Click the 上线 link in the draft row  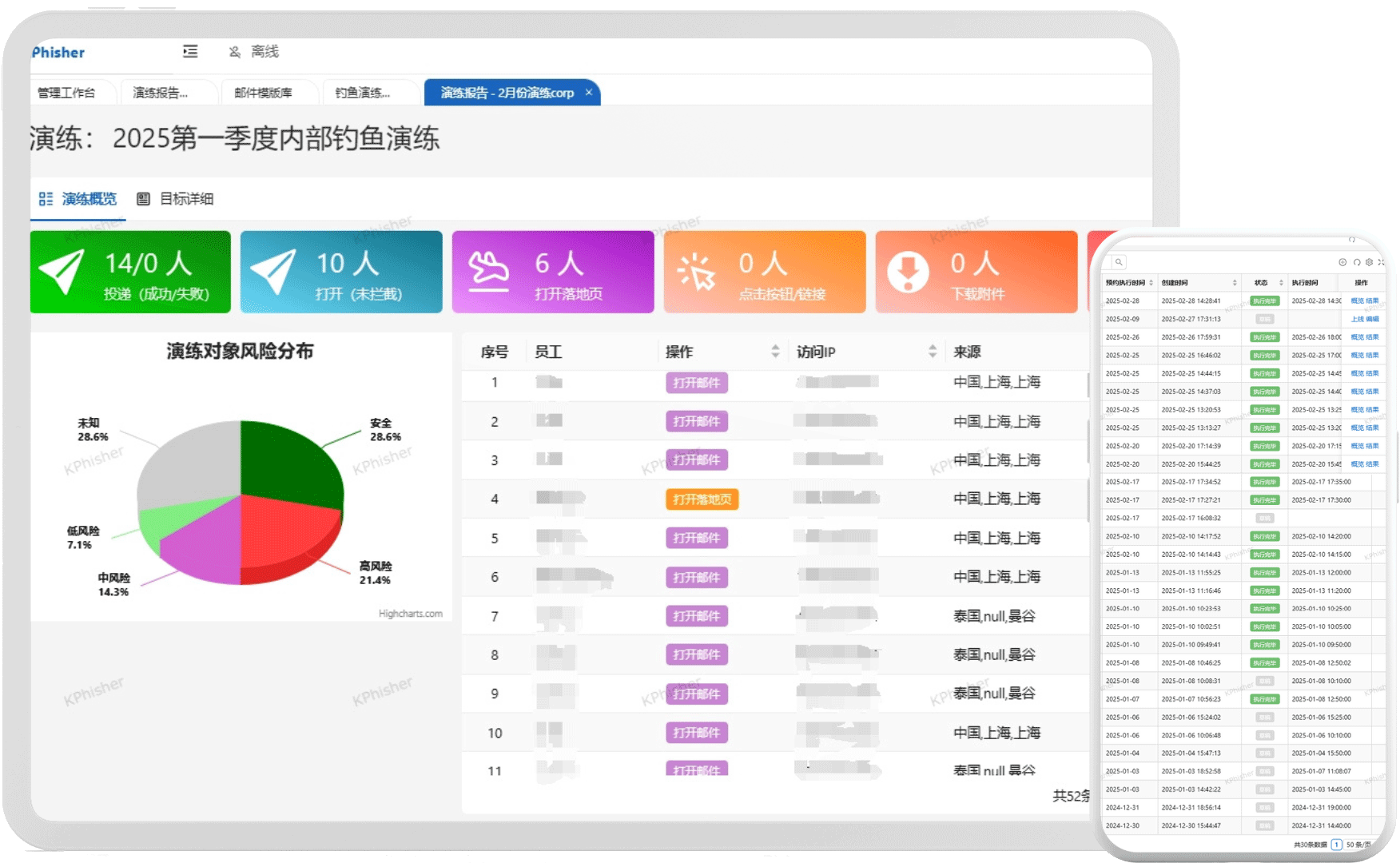click(1357, 319)
